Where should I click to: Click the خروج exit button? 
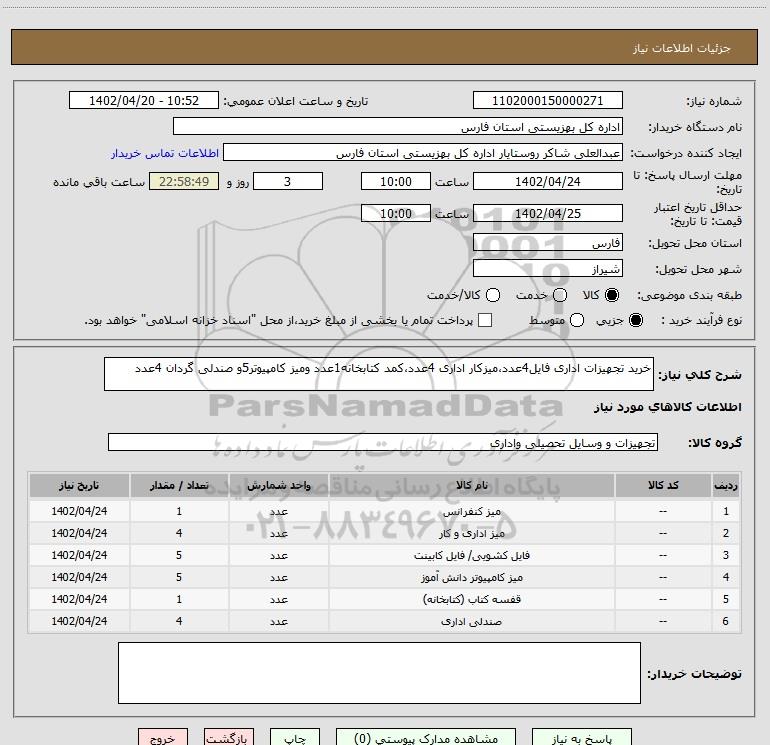pyautogui.click(x=163, y=738)
